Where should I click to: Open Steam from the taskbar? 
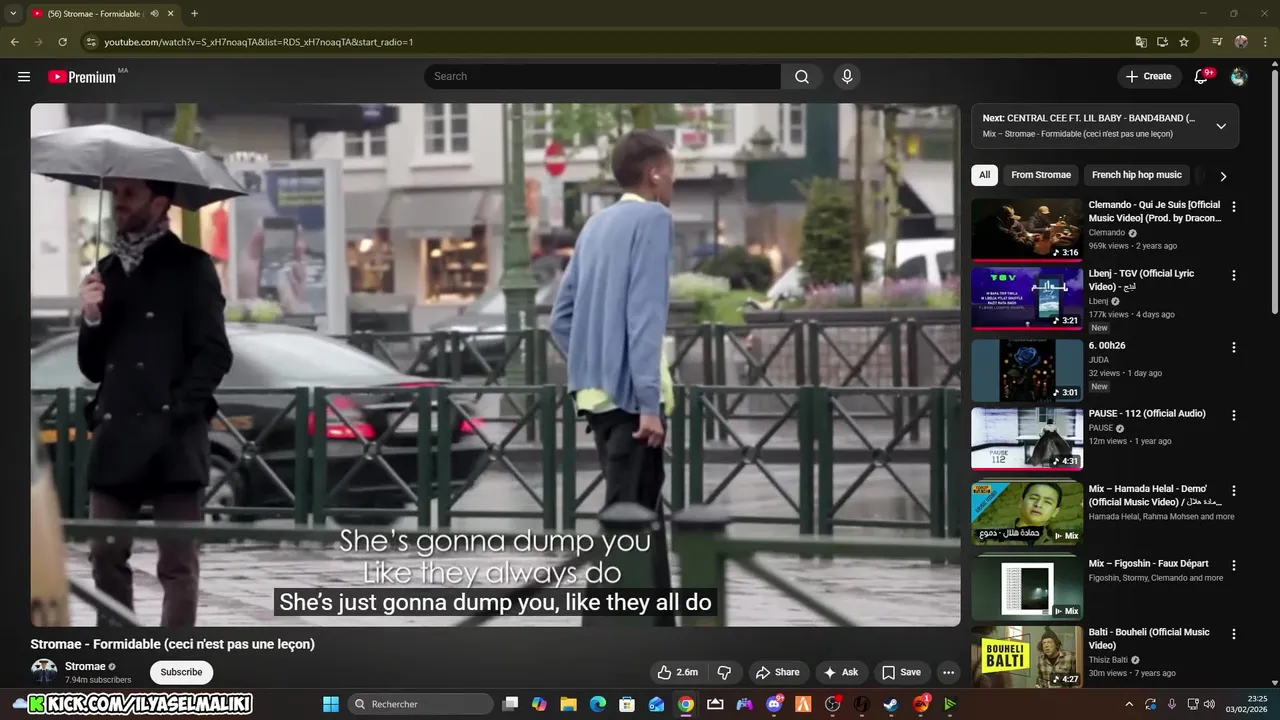[x=891, y=704]
